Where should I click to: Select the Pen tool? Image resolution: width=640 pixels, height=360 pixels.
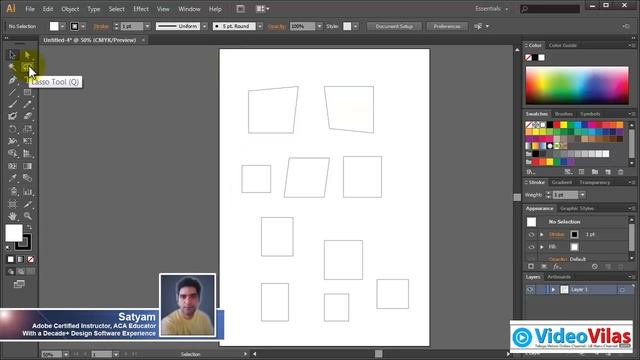point(12,80)
